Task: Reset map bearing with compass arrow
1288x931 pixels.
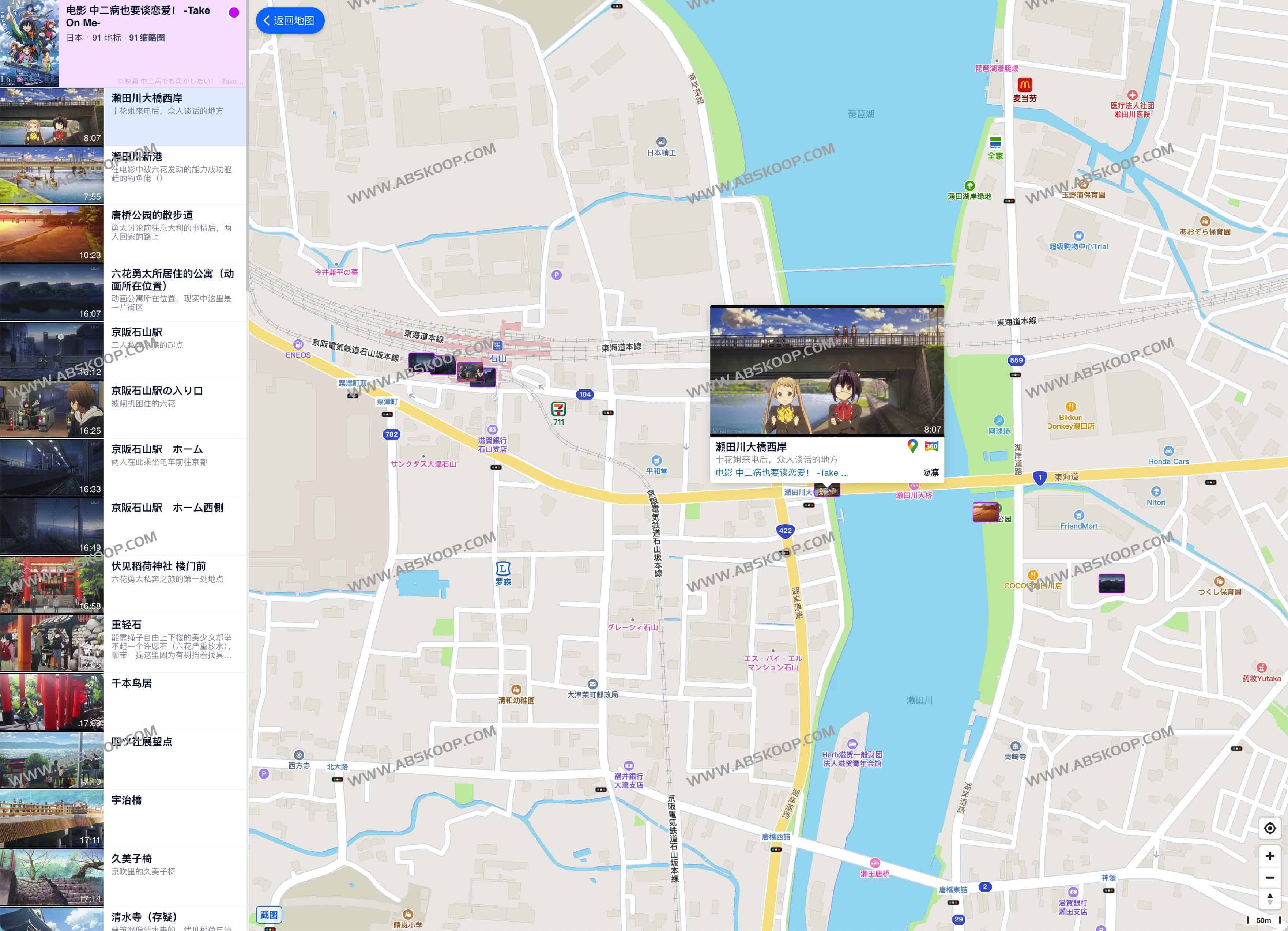Action: tap(1270, 899)
